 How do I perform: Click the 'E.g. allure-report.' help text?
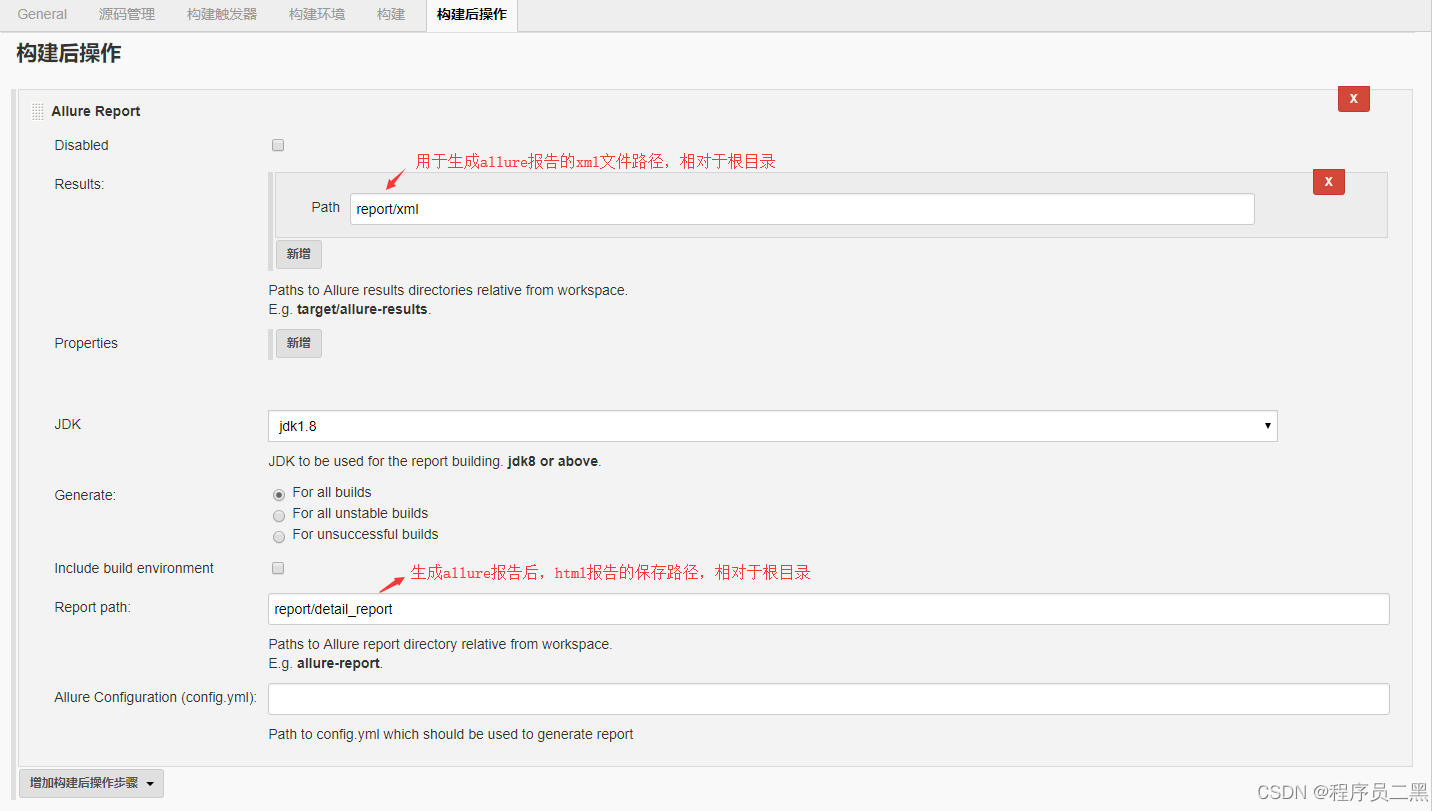tap(325, 663)
